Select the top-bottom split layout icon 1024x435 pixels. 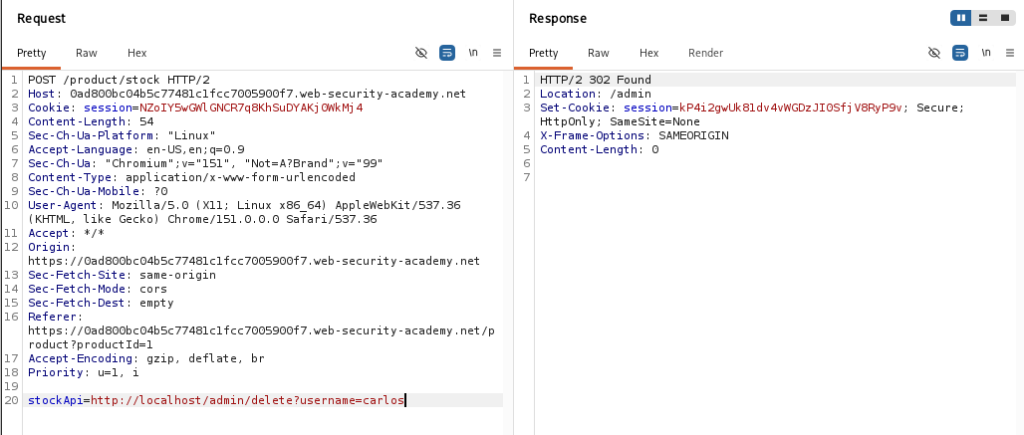pos(982,18)
